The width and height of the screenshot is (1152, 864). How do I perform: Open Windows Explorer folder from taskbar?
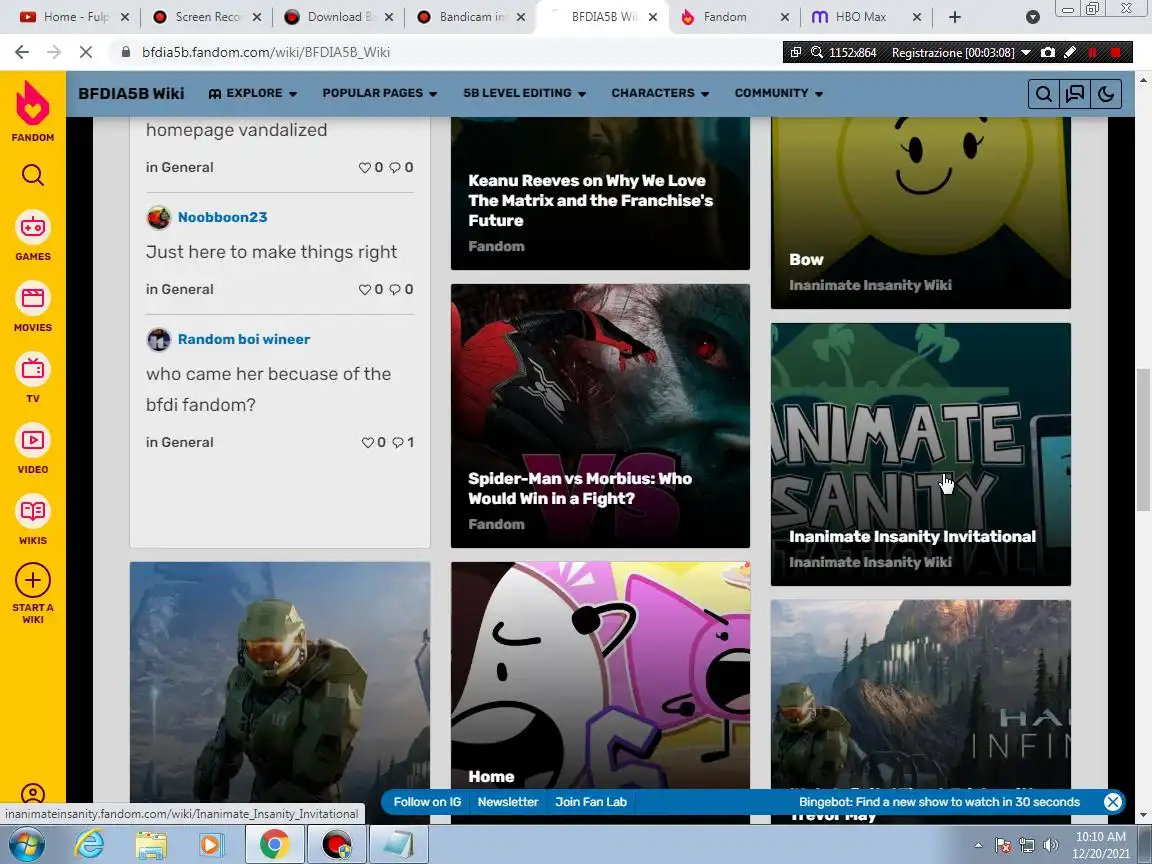(151, 844)
